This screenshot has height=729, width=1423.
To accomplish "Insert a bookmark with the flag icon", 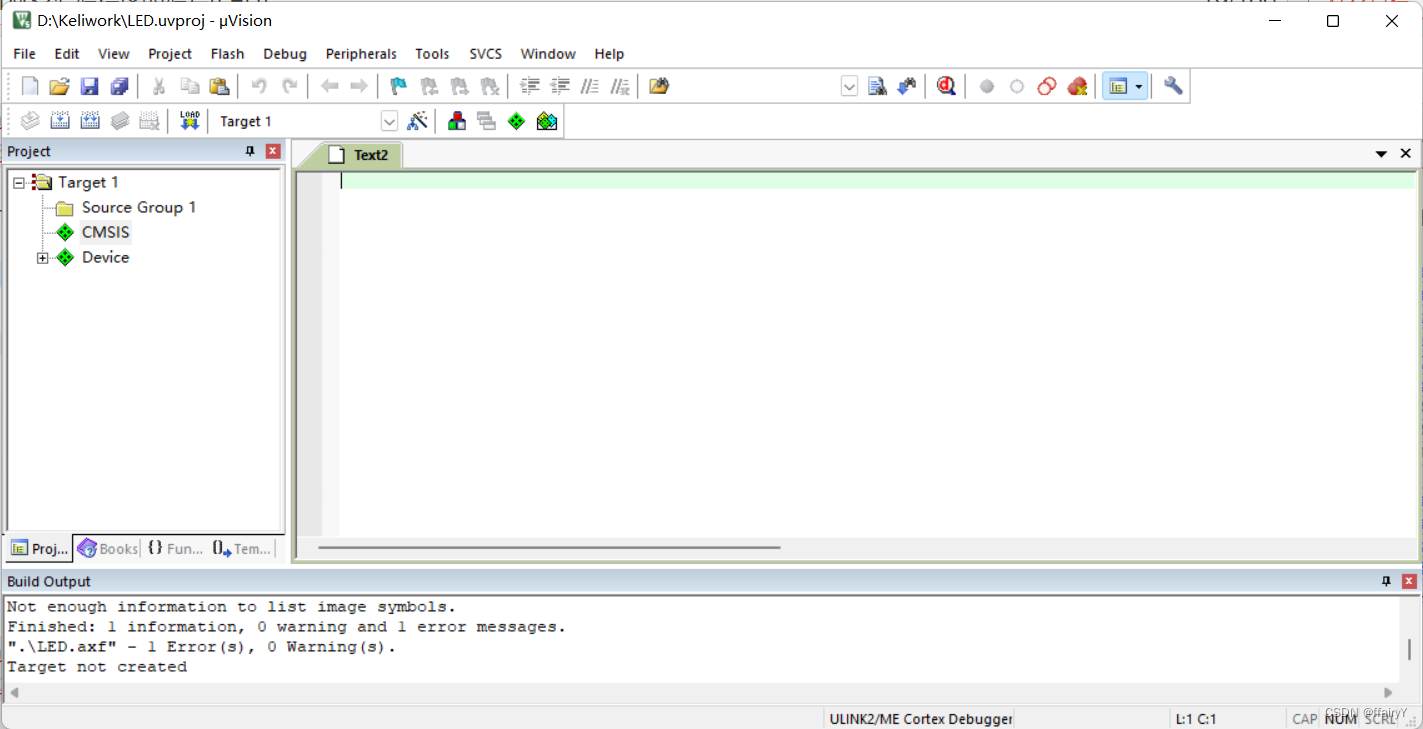I will tap(398, 86).
